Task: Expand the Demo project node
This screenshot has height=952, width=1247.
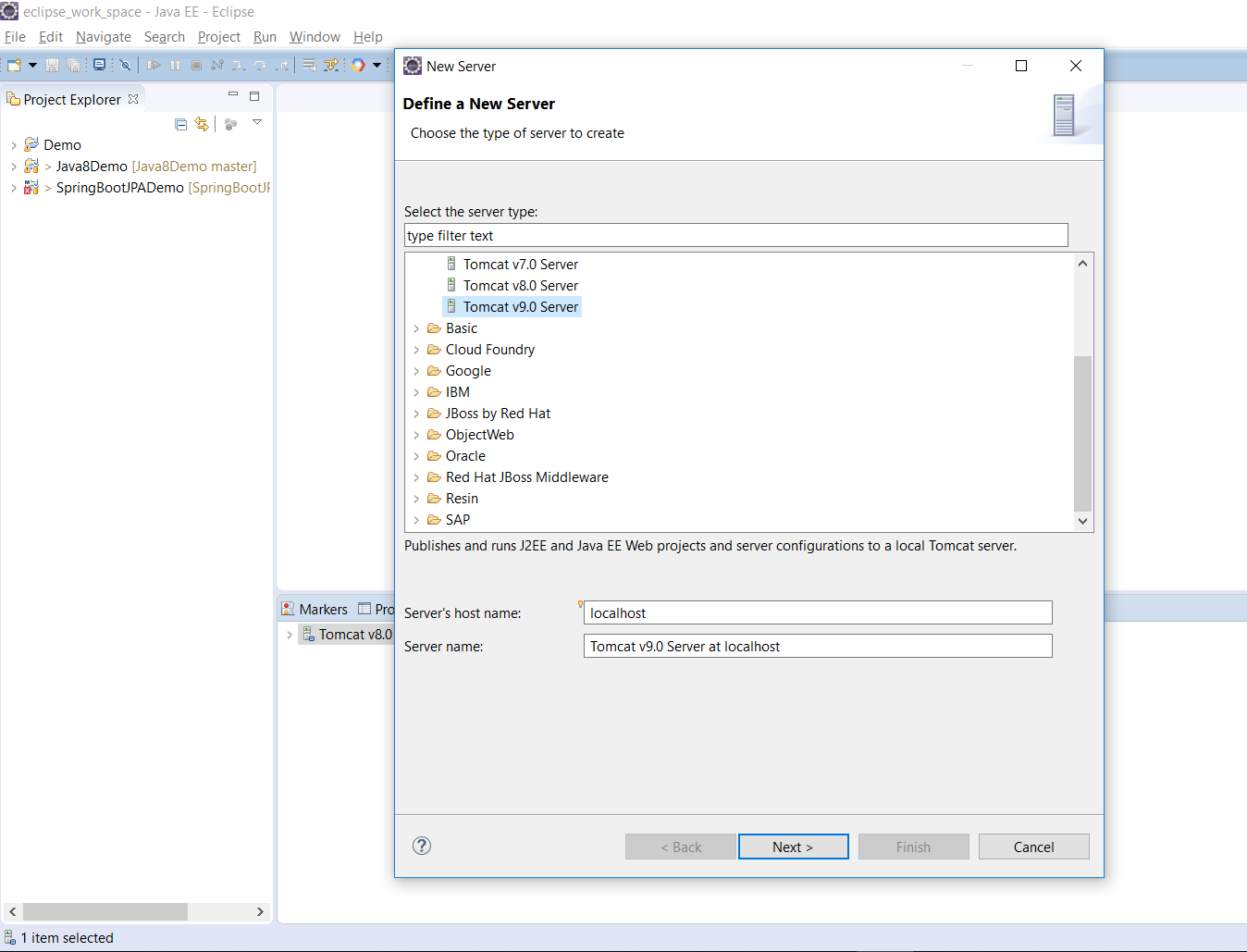Action: coord(13,145)
